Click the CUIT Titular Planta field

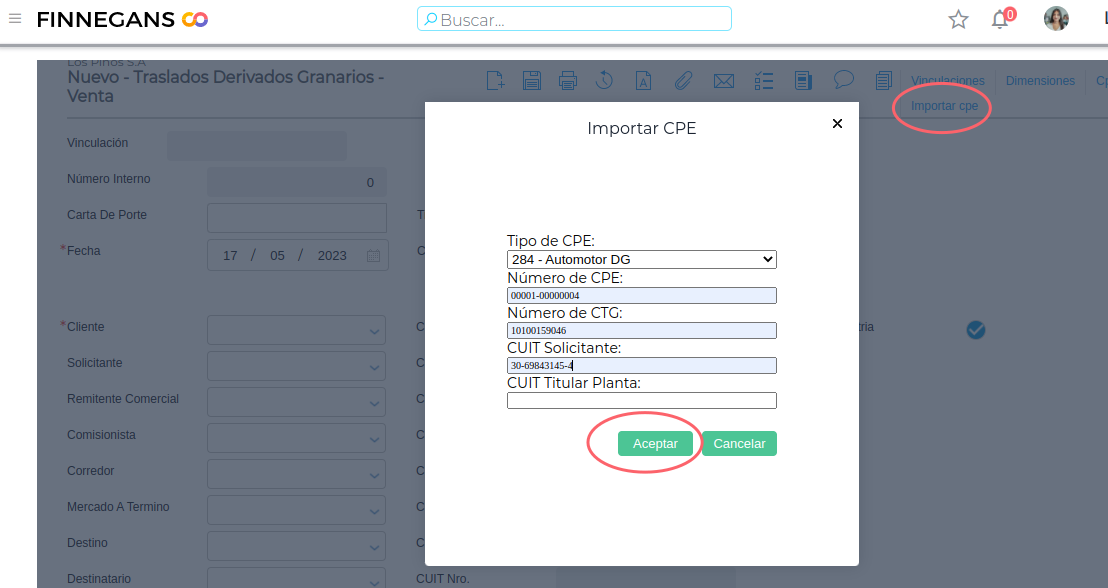641,400
